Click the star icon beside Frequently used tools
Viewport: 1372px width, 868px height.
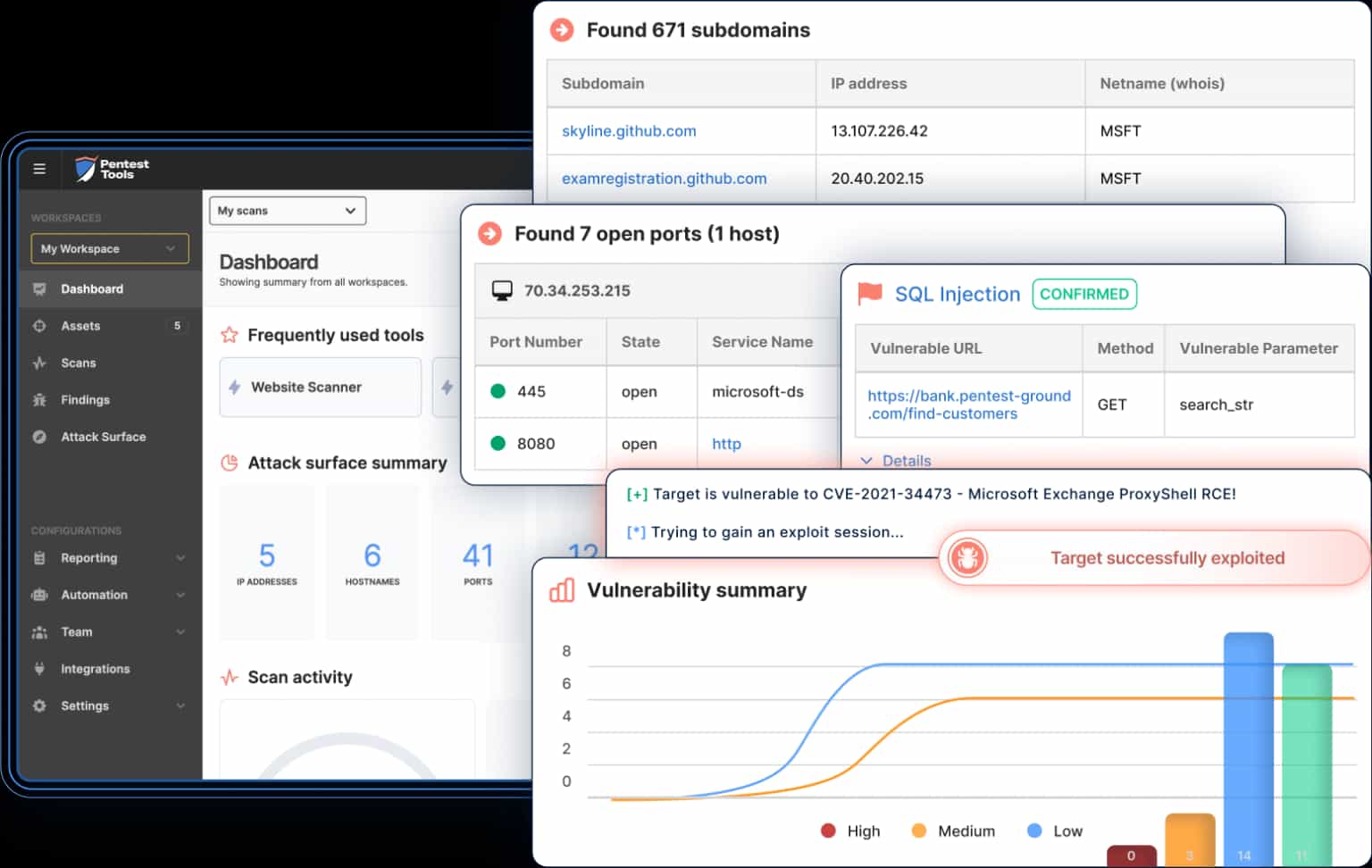pos(228,335)
